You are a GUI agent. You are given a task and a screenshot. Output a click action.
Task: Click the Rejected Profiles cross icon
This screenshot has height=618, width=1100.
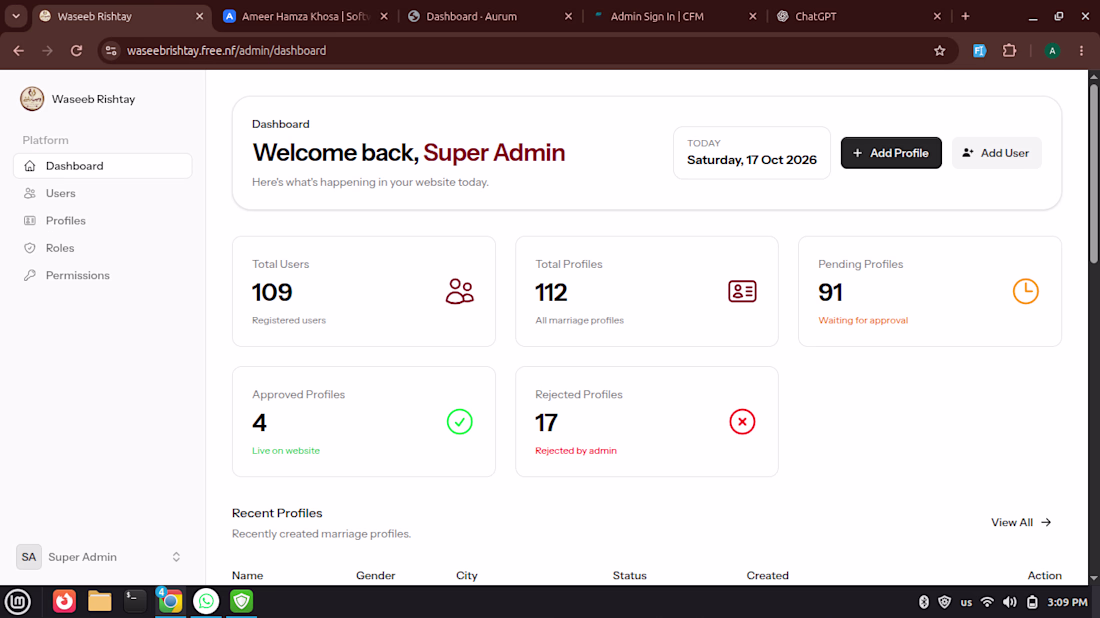pos(742,422)
